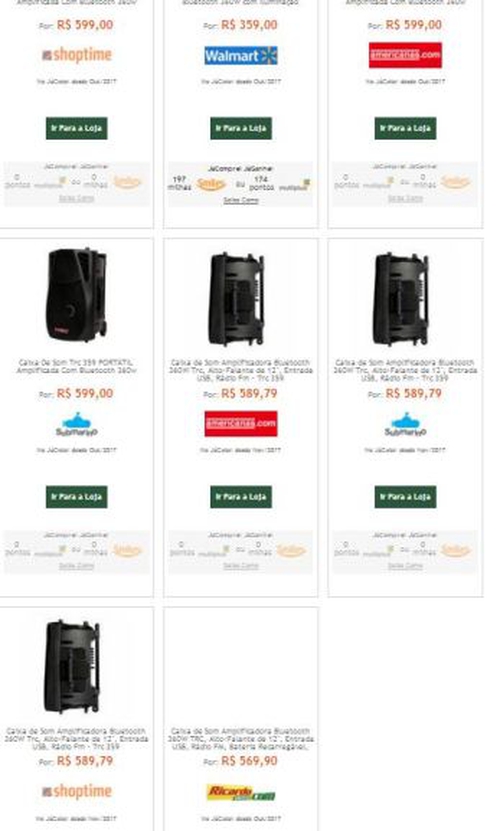Image resolution: width=500 pixels, height=831 pixels.
Task: Click the Shoptime logo under R$ 599,00
Action: [77, 55]
